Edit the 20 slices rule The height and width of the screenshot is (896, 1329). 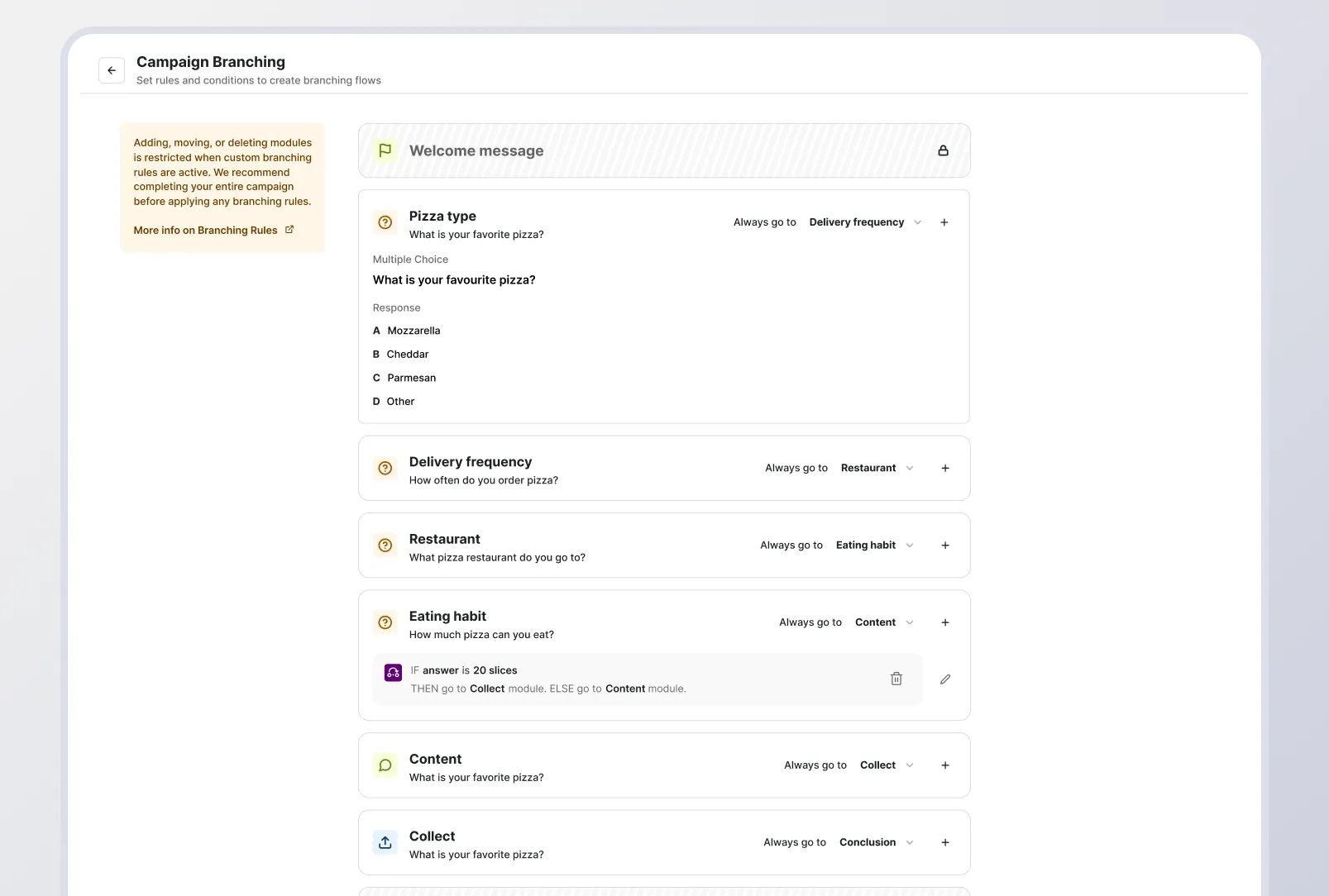point(945,679)
